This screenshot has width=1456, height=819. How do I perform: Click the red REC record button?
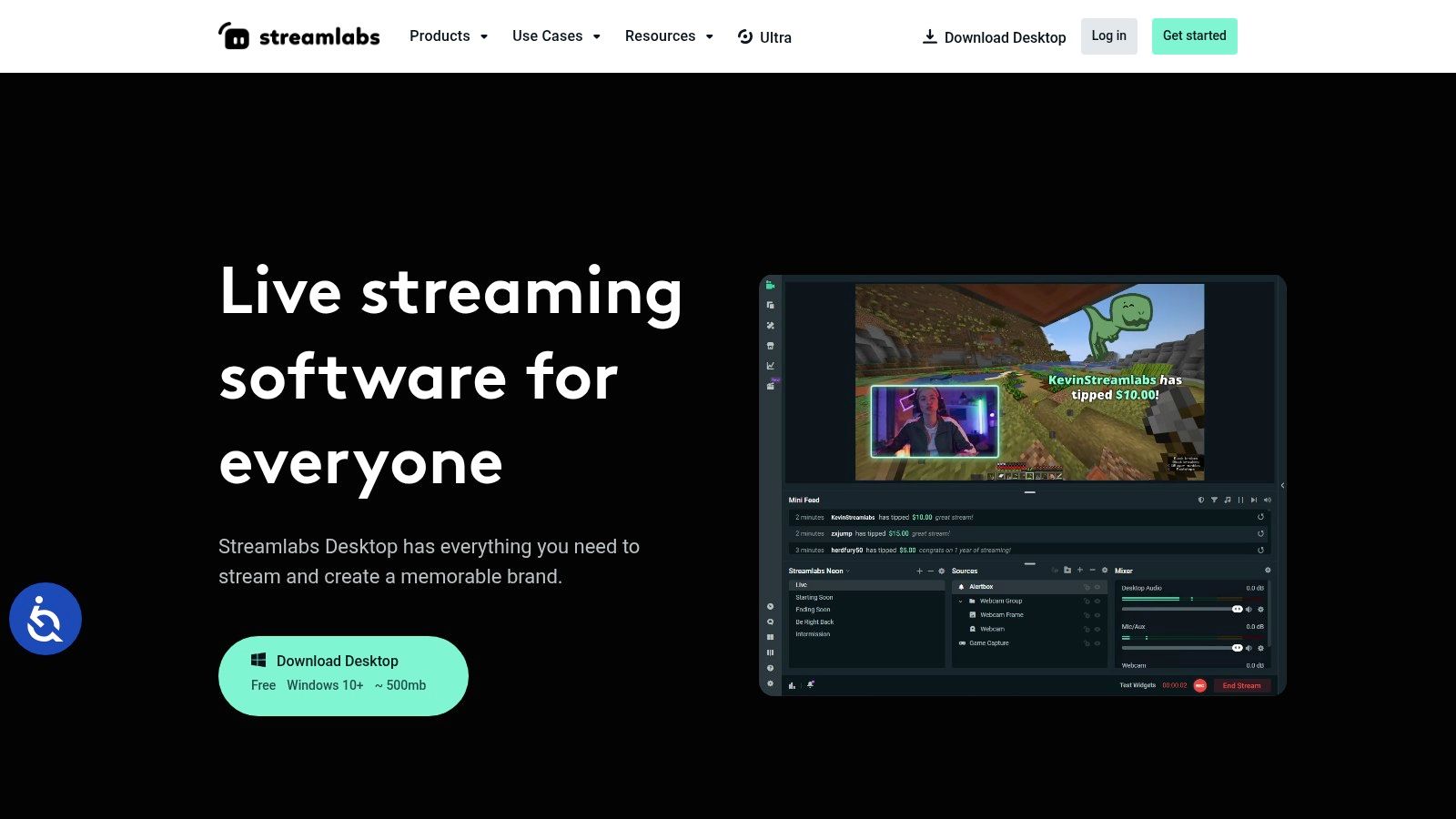(x=1200, y=685)
